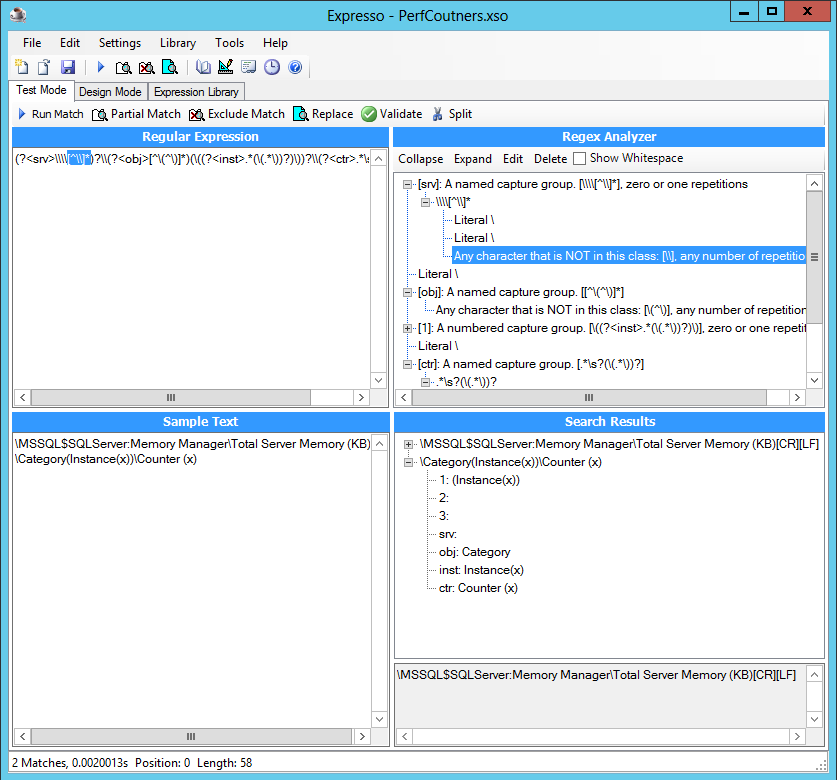The width and height of the screenshot is (837, 780).
Task: Click the Exclude Match button
Action: (x=237, y=114)
